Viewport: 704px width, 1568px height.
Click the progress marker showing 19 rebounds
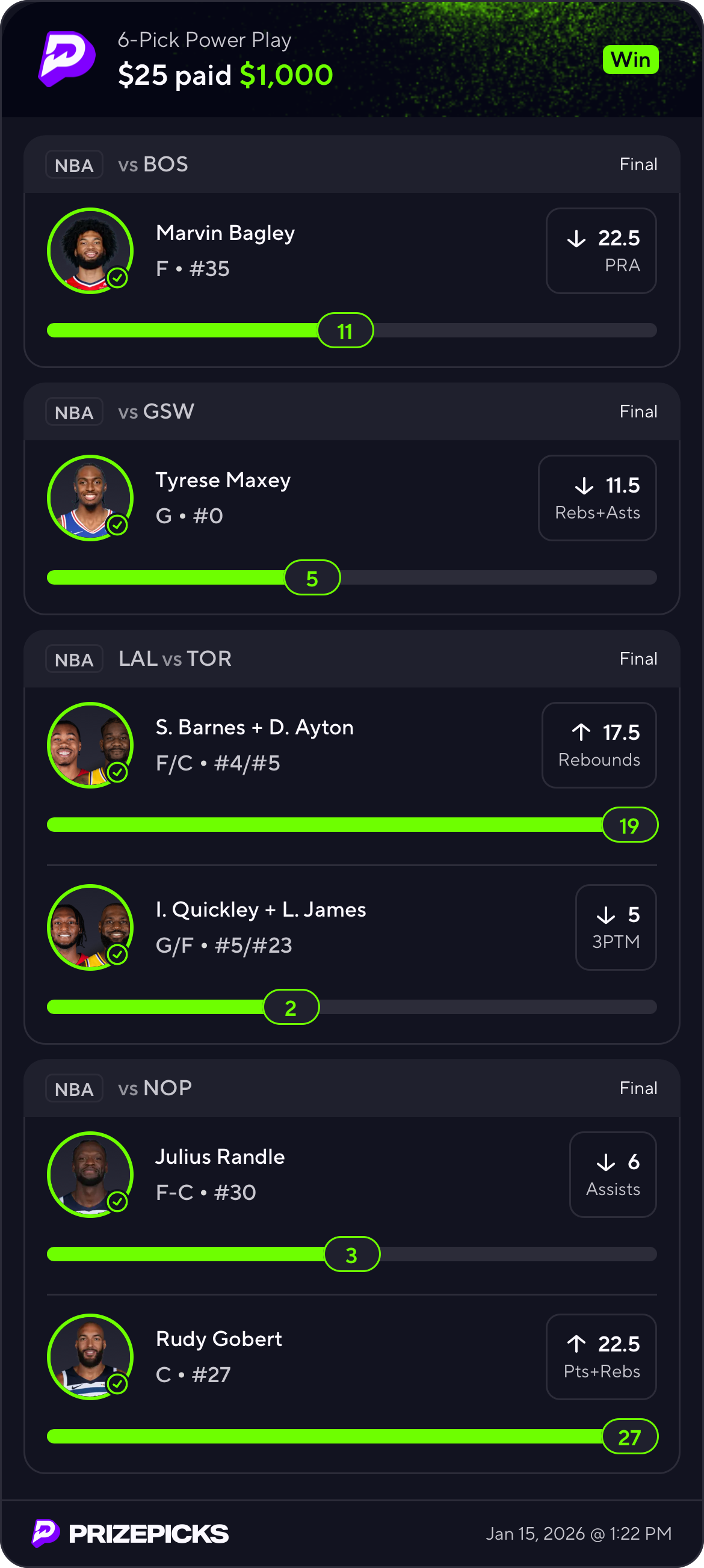[630, 825]
